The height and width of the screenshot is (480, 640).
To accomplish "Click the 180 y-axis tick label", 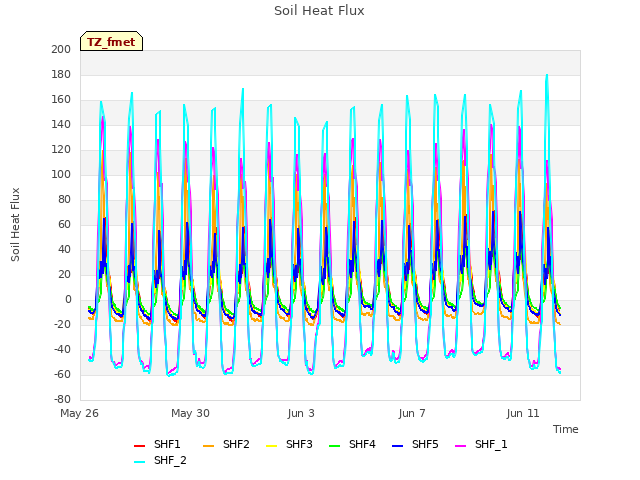I will (x=61, y=75).
